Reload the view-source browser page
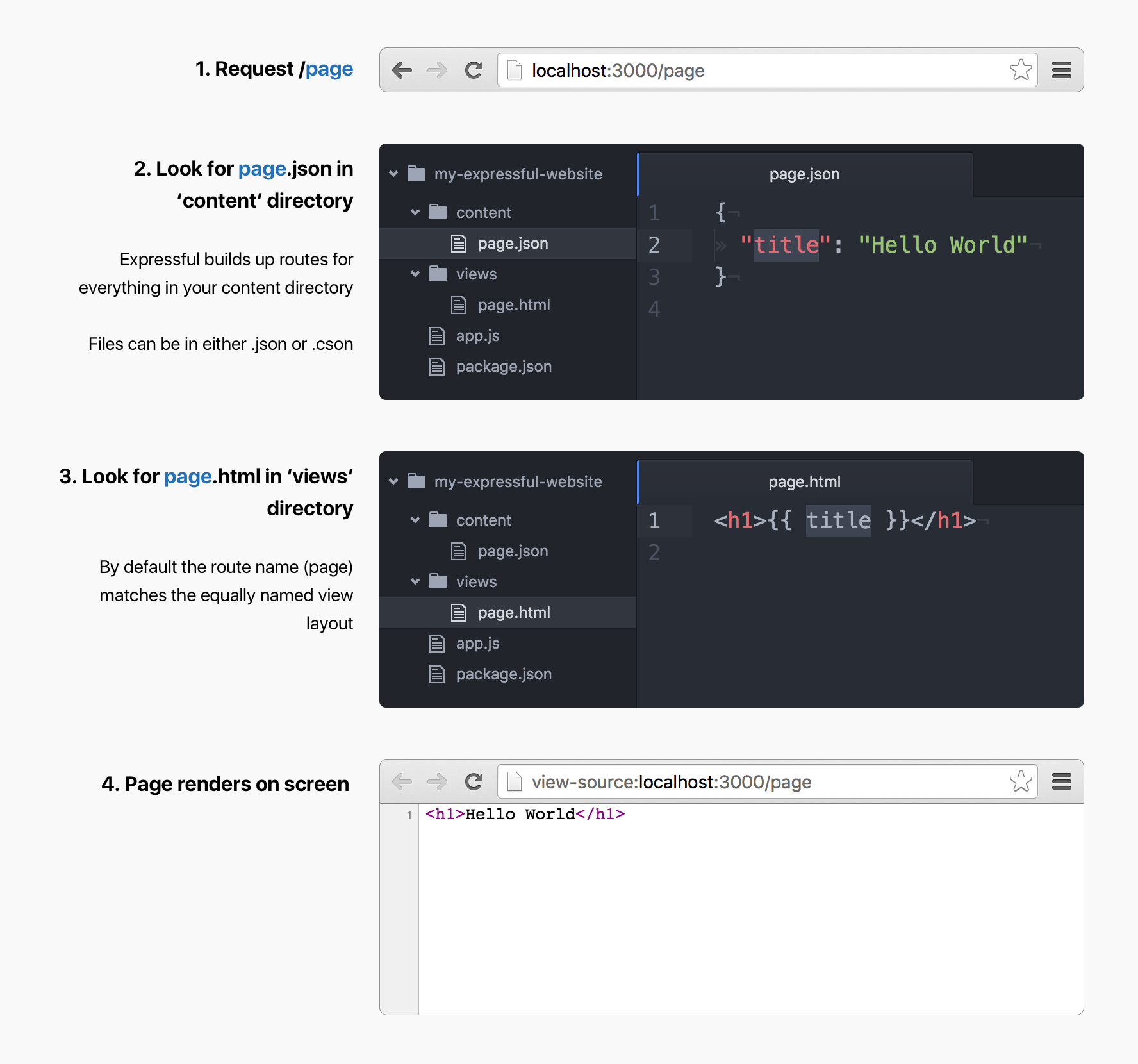The height and width of the screenshot is (1064, 1138). click(474, 781)
